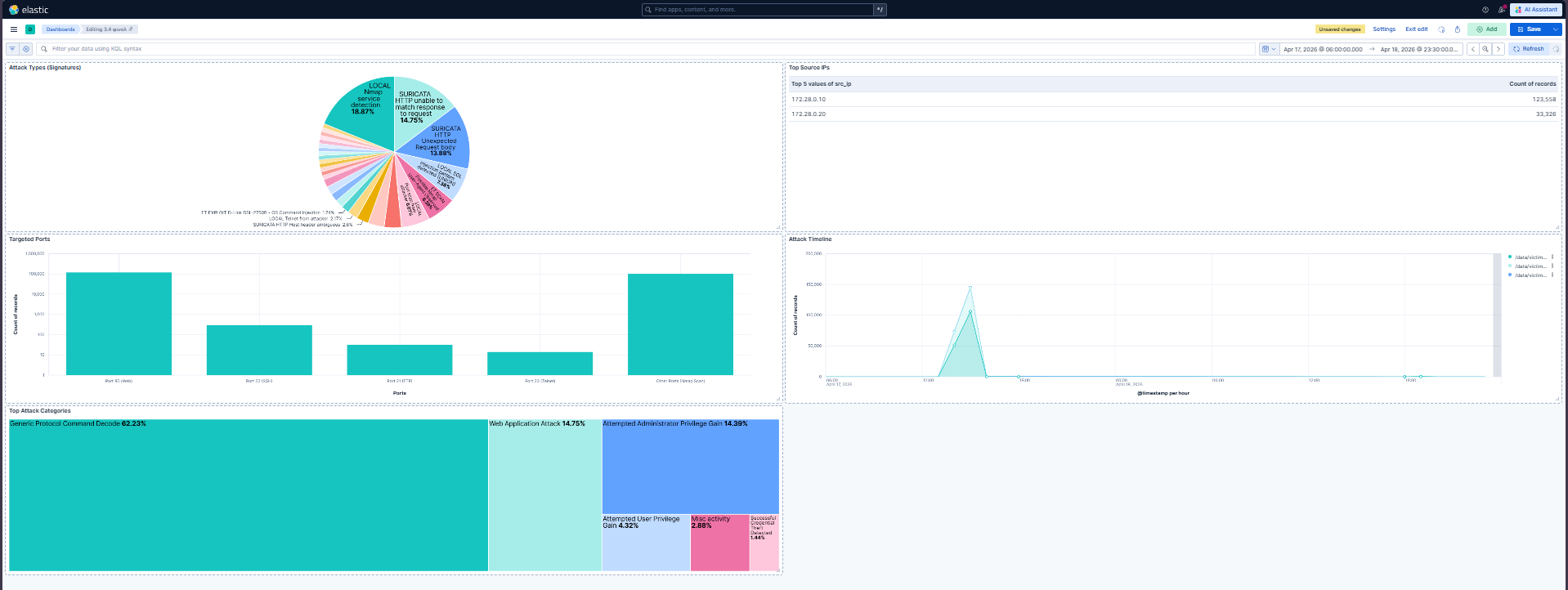Image resolution: width=1568 pixels, height=590 pixels.
Task: Click the 172.28.0.10 table cell
Action: (x=809, y=100)
